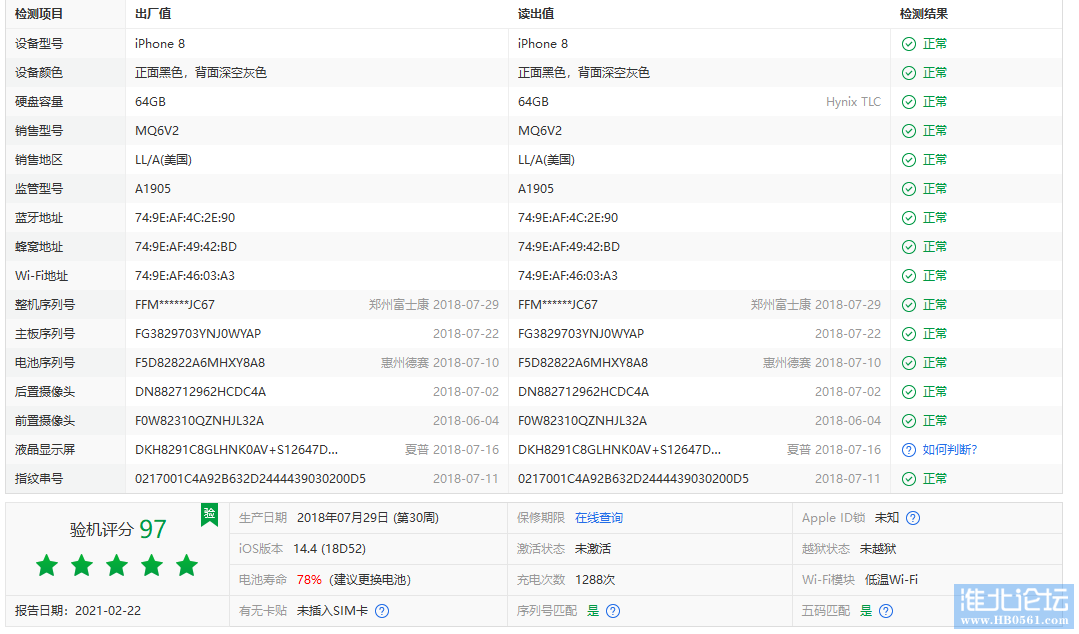Click the 1288次 charge count value

pyautogui.click(x=595, y=580)
